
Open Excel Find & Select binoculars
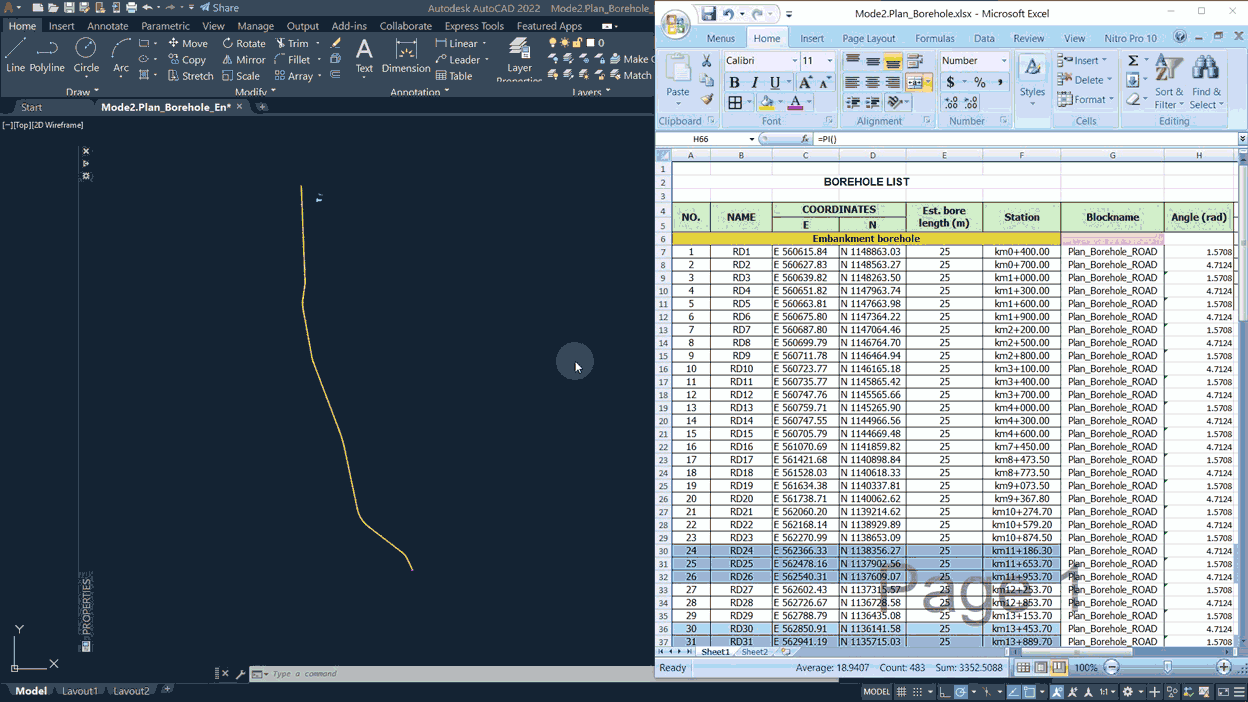tap(1206, 80)
